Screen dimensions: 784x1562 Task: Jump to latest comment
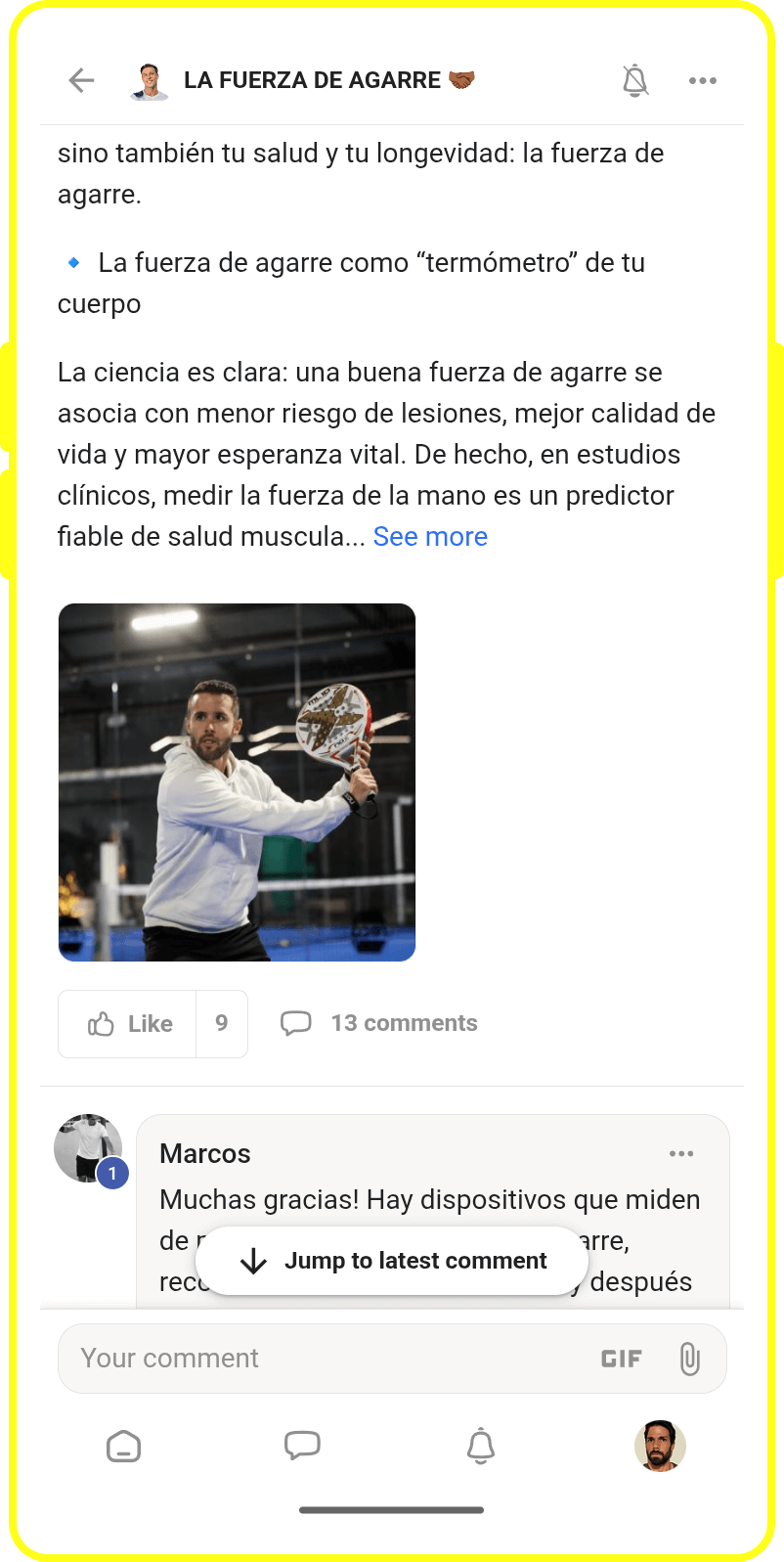click(392, 1261)
